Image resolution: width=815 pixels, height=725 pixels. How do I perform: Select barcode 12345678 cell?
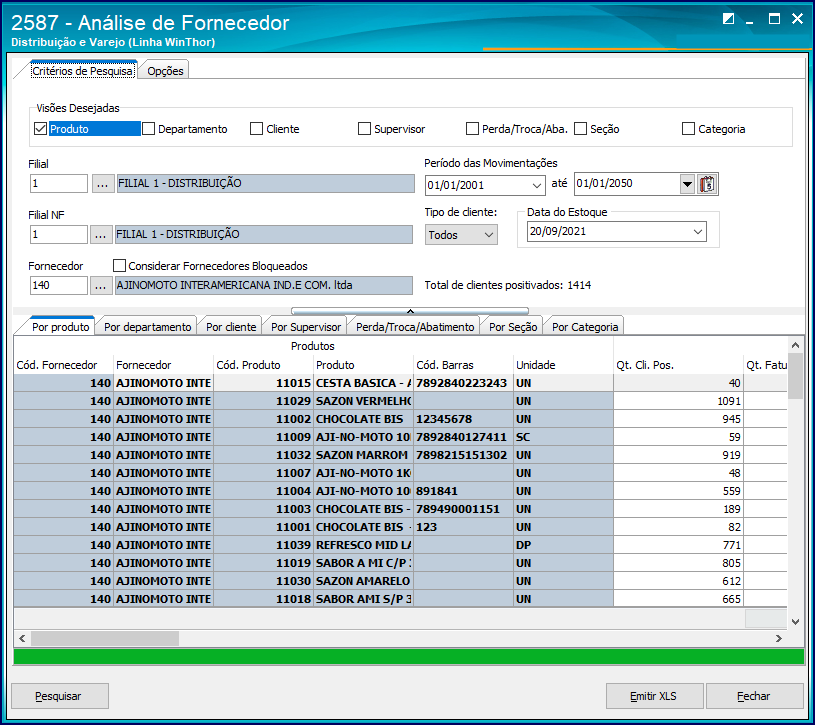click(463, 419)
